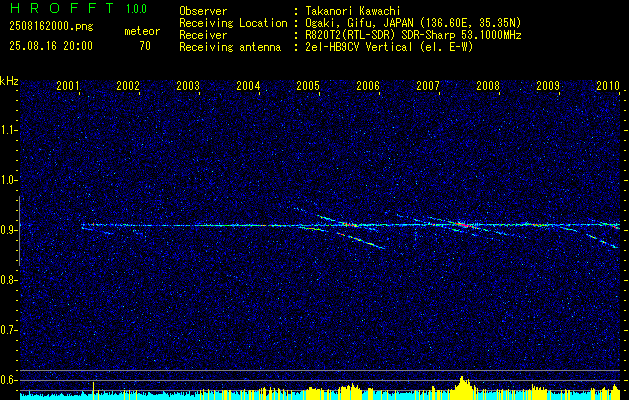Click the 1.0 kHz frequency label
The image size is (629, 400).
click(x=9, y=180)
